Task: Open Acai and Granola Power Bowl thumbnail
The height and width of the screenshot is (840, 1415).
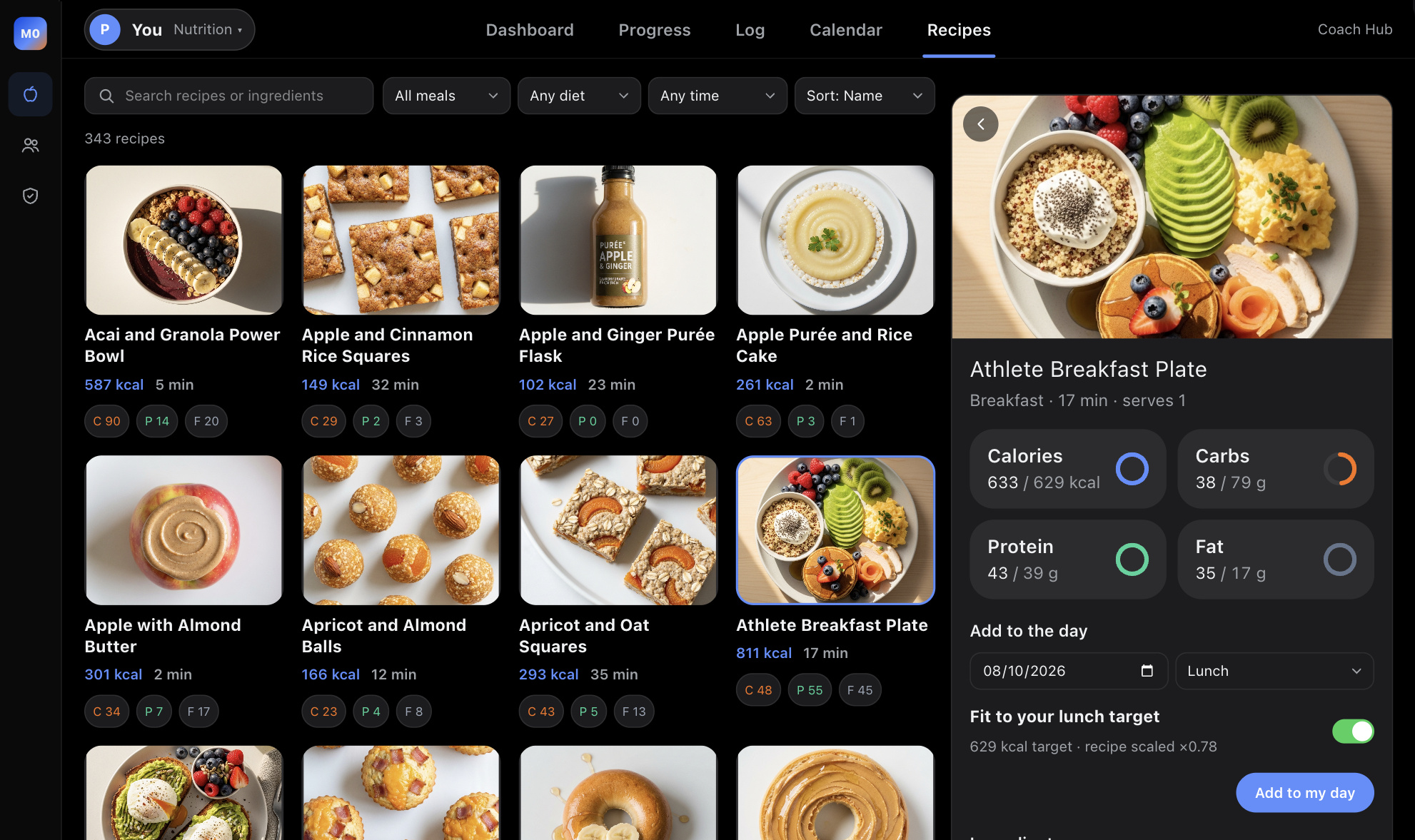Action: click(x=183, y=241)
